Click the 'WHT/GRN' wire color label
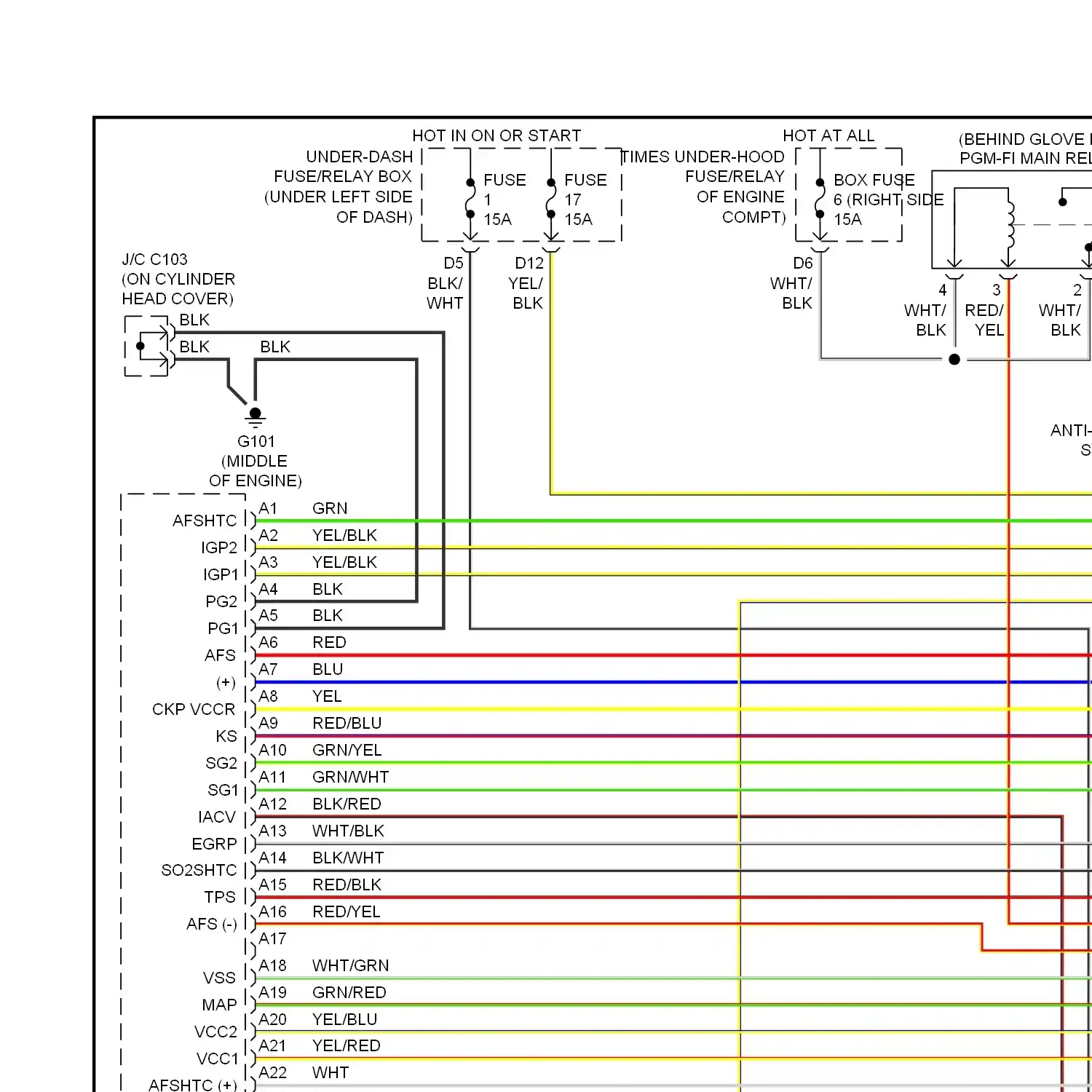 click(x=350, y=965)
